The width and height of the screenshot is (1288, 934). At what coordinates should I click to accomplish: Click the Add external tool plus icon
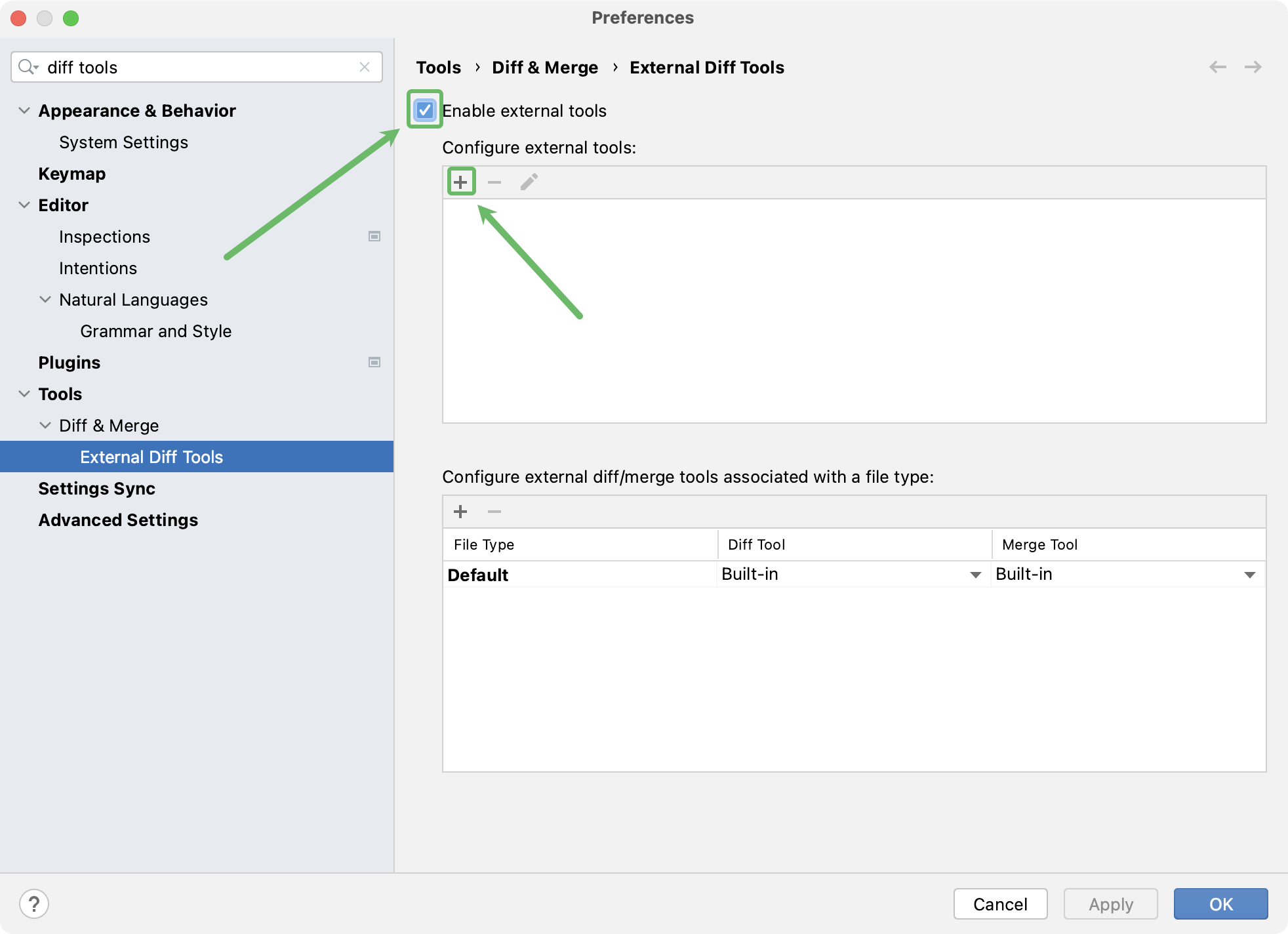pos(461,181)
